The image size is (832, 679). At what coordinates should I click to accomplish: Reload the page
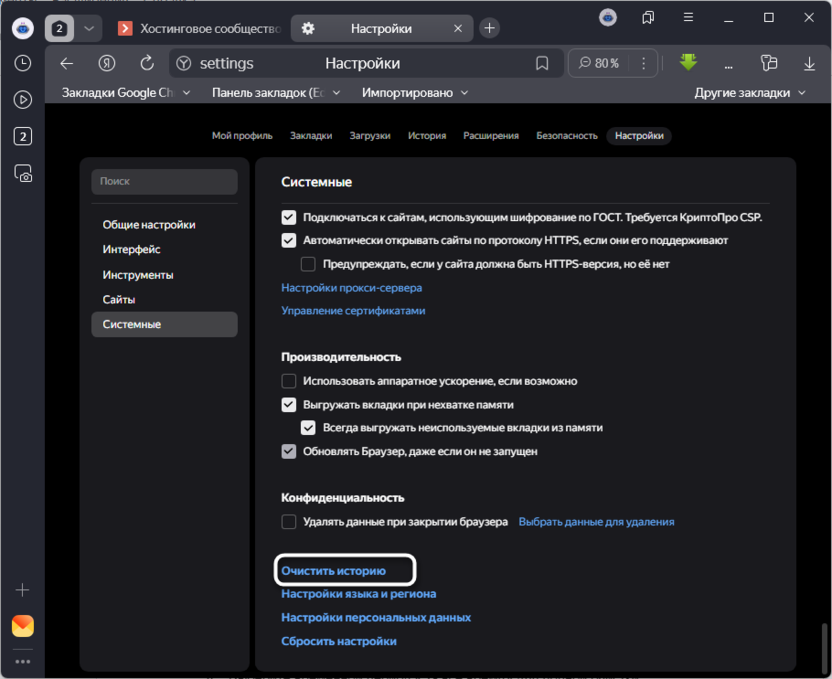[x=147, y=63]
